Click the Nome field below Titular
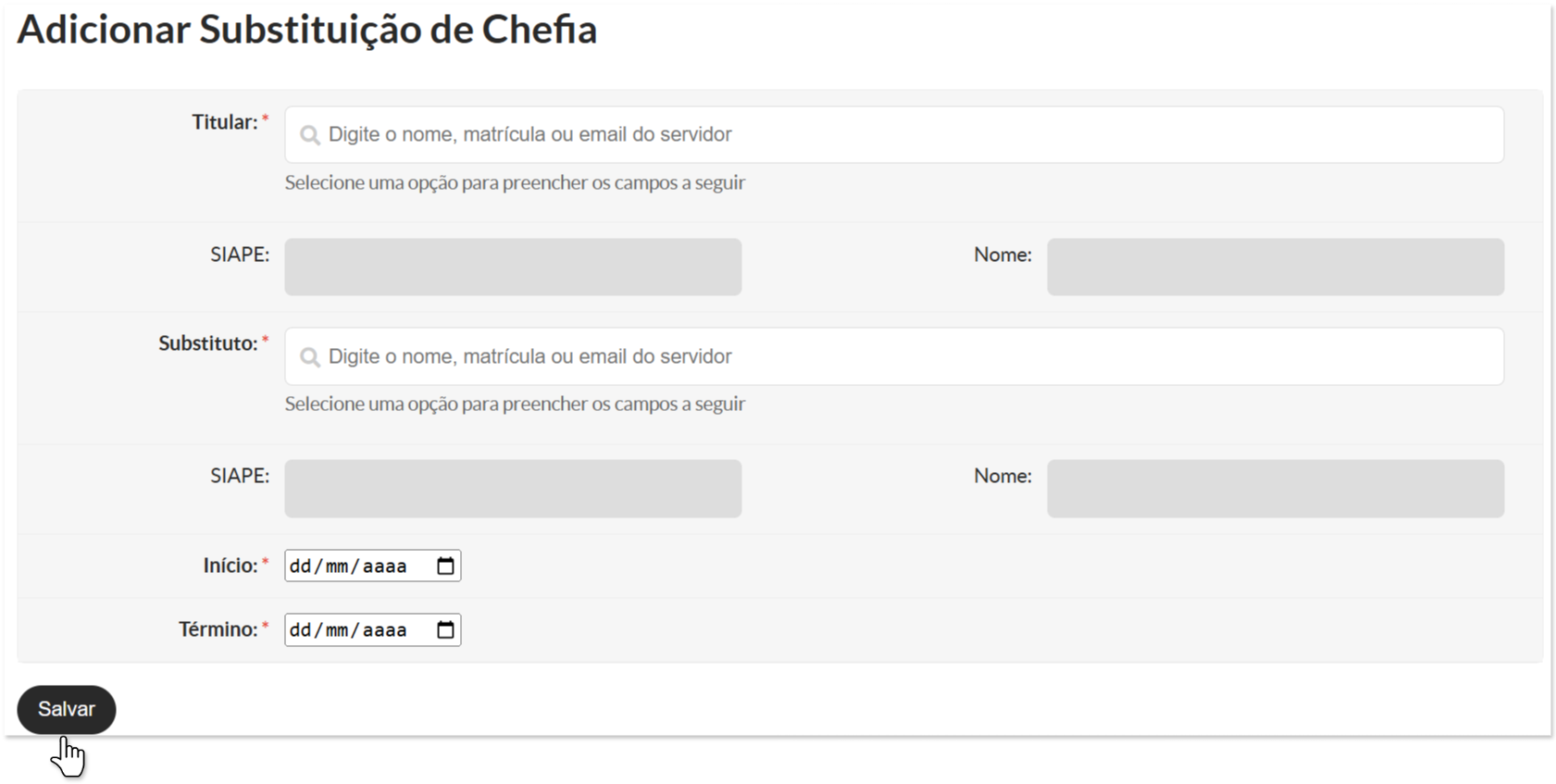Screen dimensions: 1556x784 pos(1275,268)
